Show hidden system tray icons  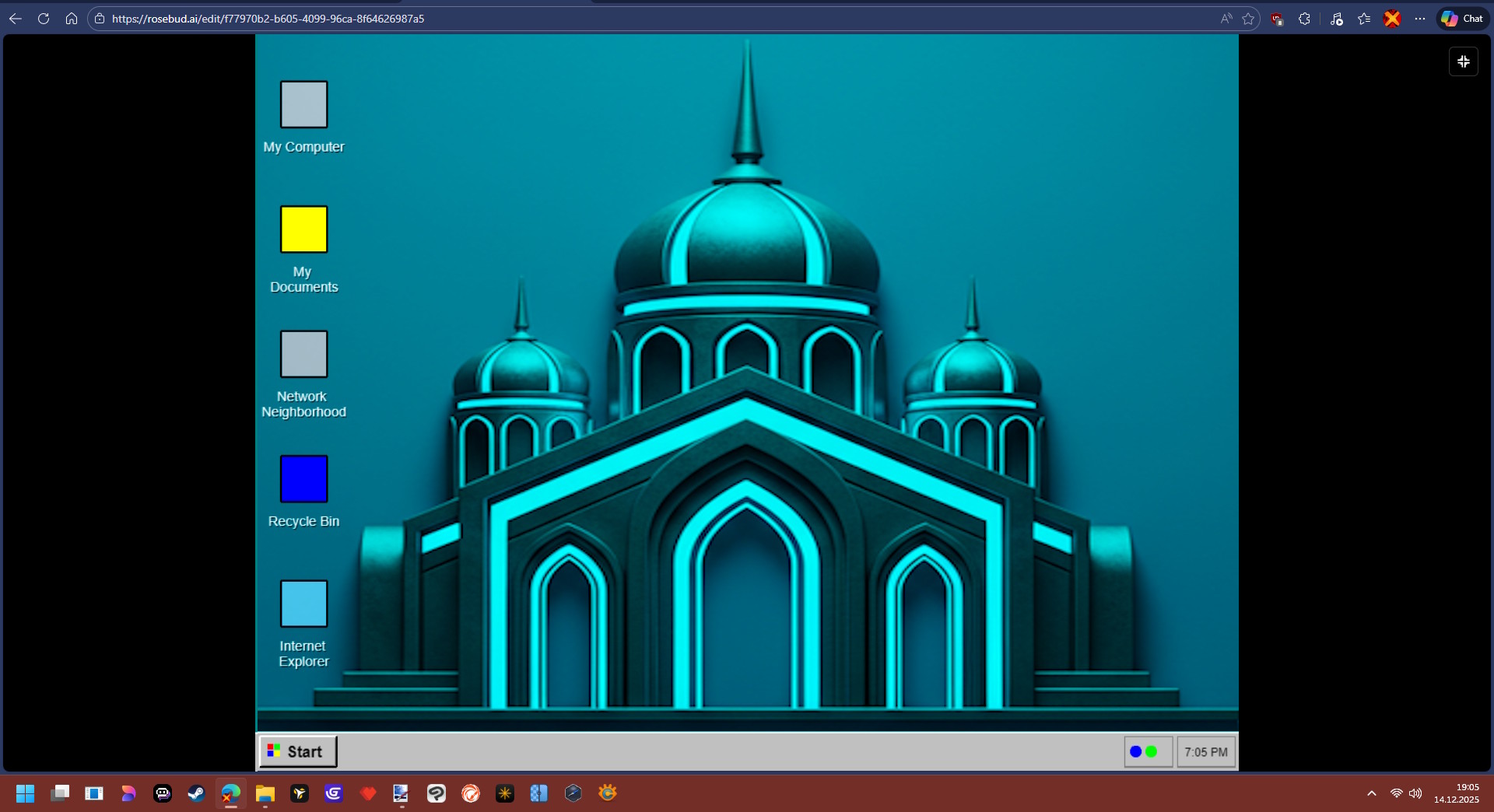tap(1372, 793)
